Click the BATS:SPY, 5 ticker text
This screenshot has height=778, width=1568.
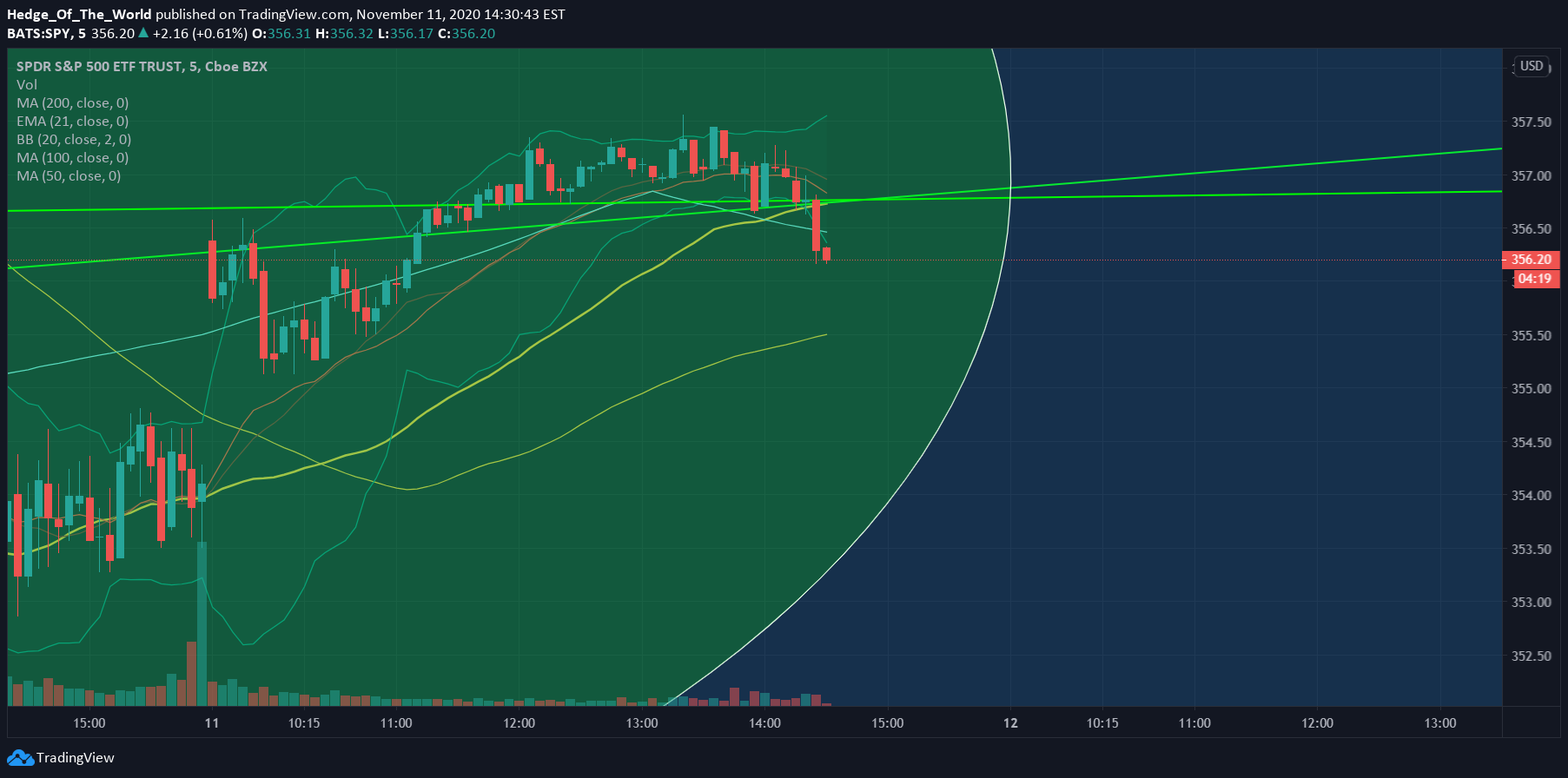coord(46,34)
